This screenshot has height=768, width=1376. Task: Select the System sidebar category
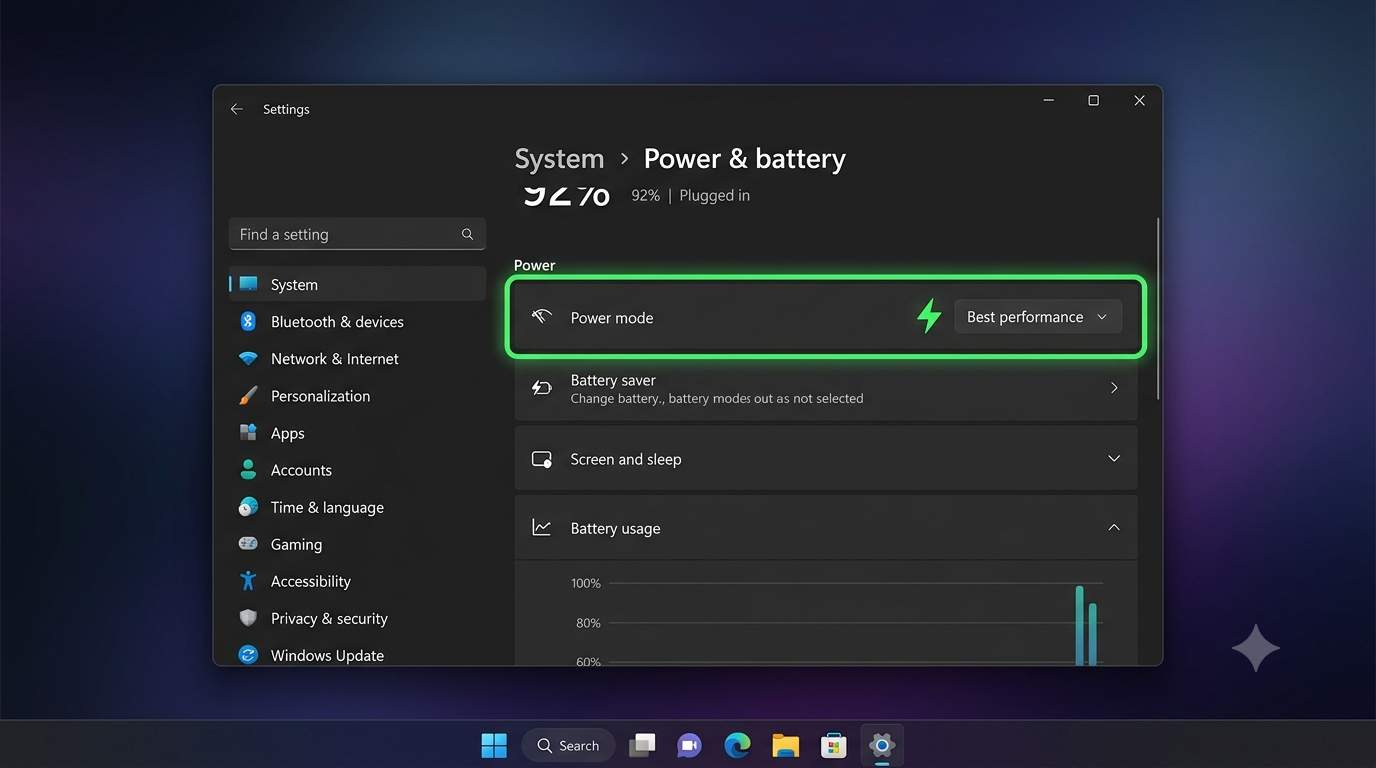pos(357,284)
